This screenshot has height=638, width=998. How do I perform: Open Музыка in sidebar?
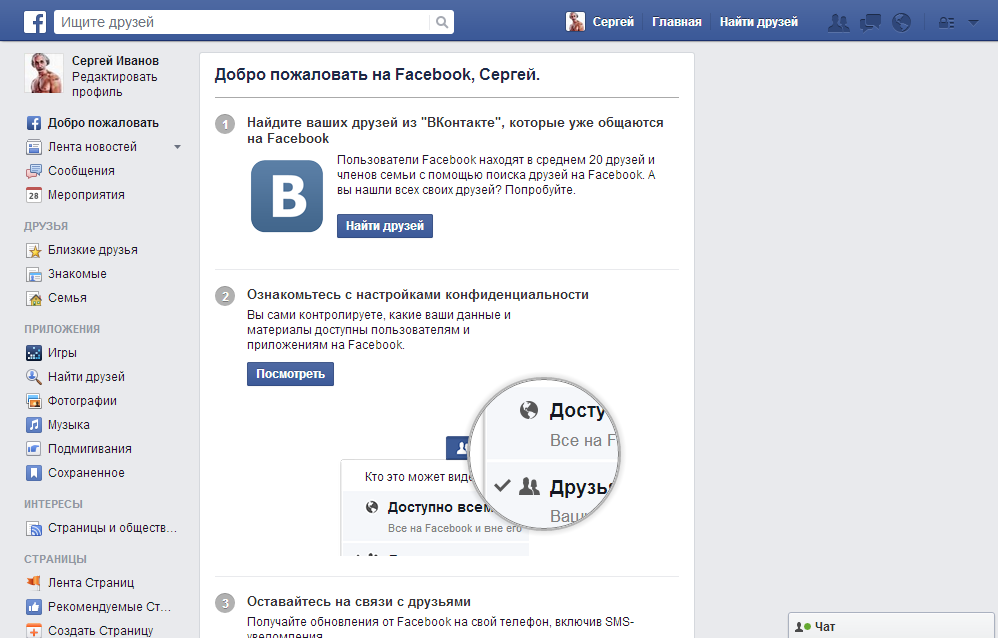pos(69,425)
